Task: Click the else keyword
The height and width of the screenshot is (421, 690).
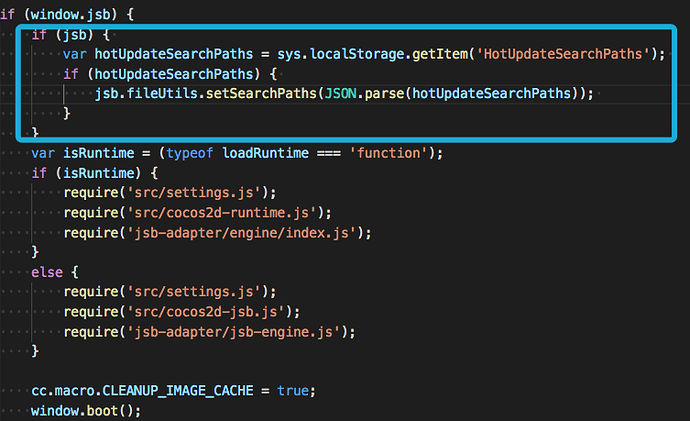Action: [x=47, y=271]
